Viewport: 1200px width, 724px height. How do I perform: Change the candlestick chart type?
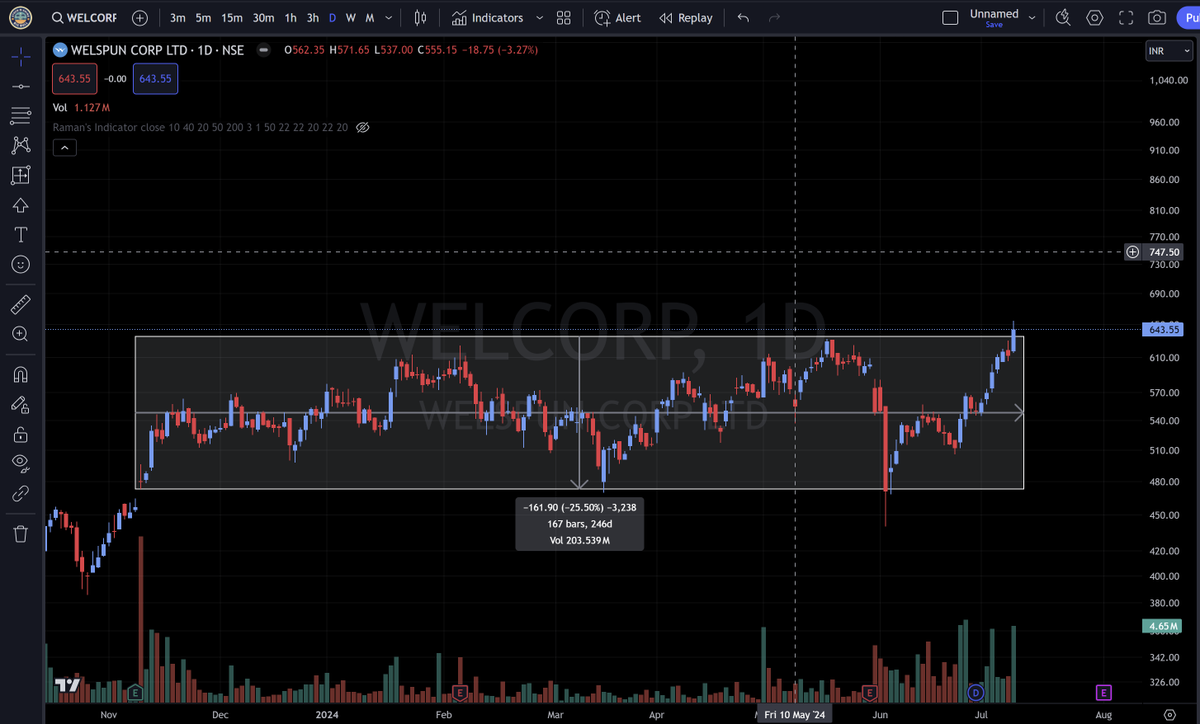tap(421, 18)
